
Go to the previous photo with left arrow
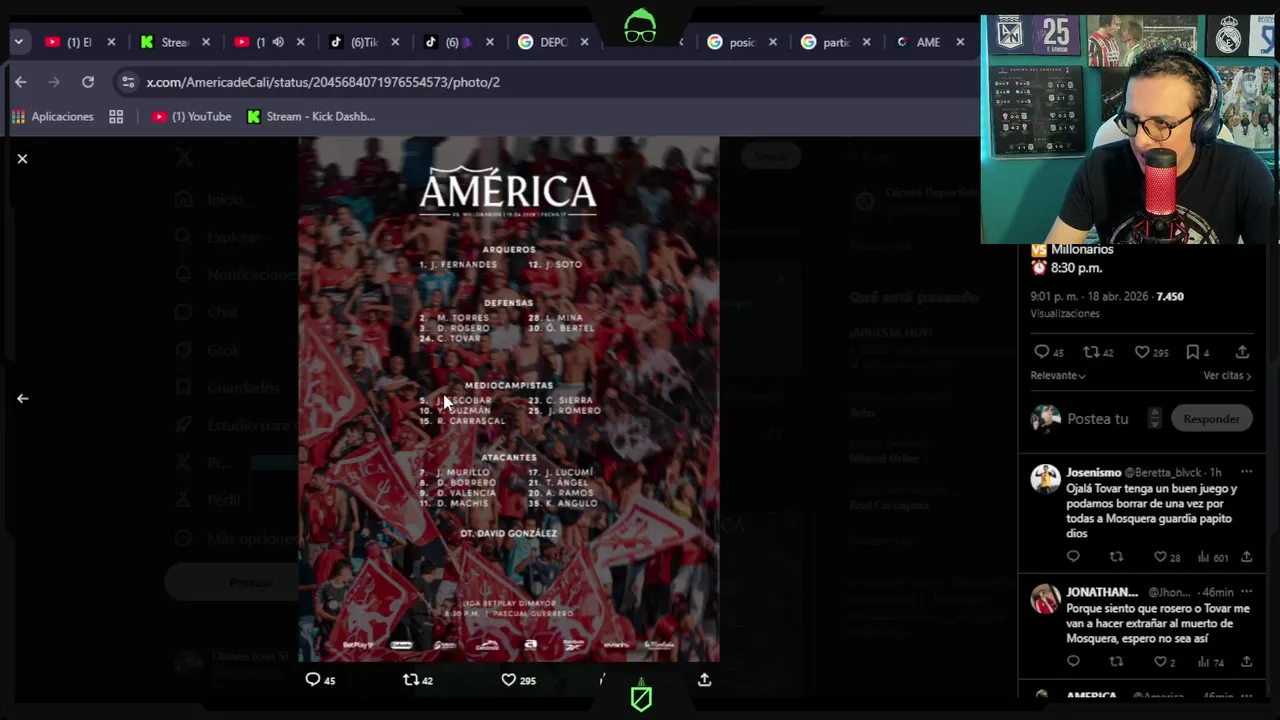tap(22, 398)
